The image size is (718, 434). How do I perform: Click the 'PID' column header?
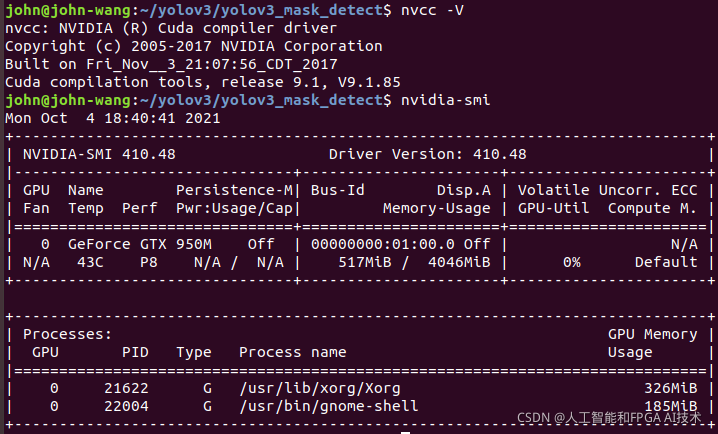135,352
